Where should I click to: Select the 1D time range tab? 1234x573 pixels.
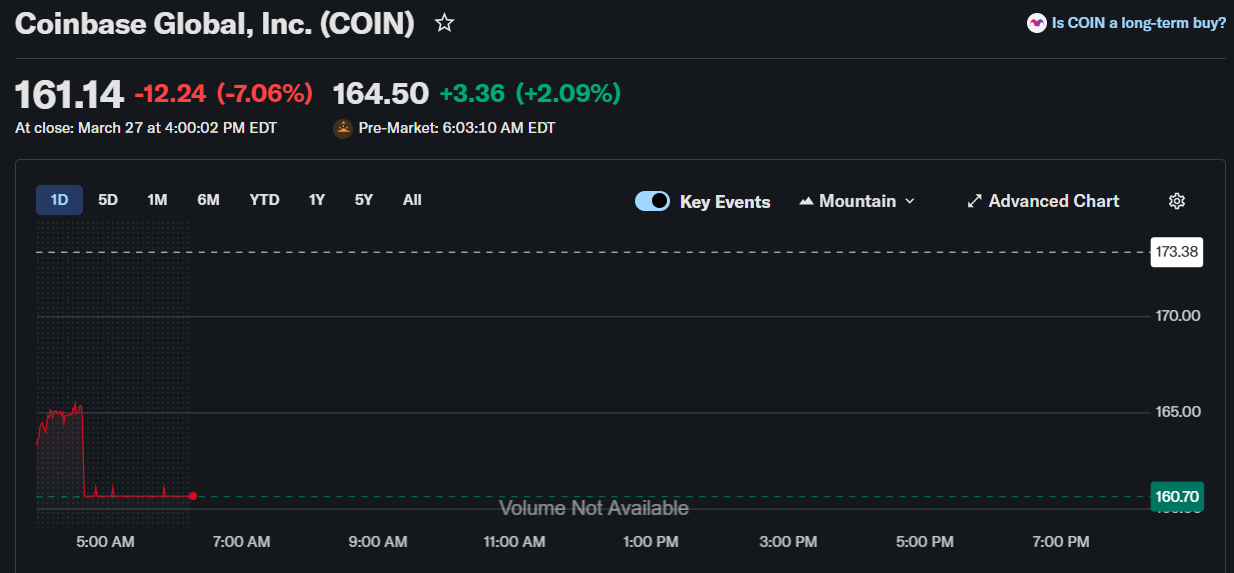(59, 200)
